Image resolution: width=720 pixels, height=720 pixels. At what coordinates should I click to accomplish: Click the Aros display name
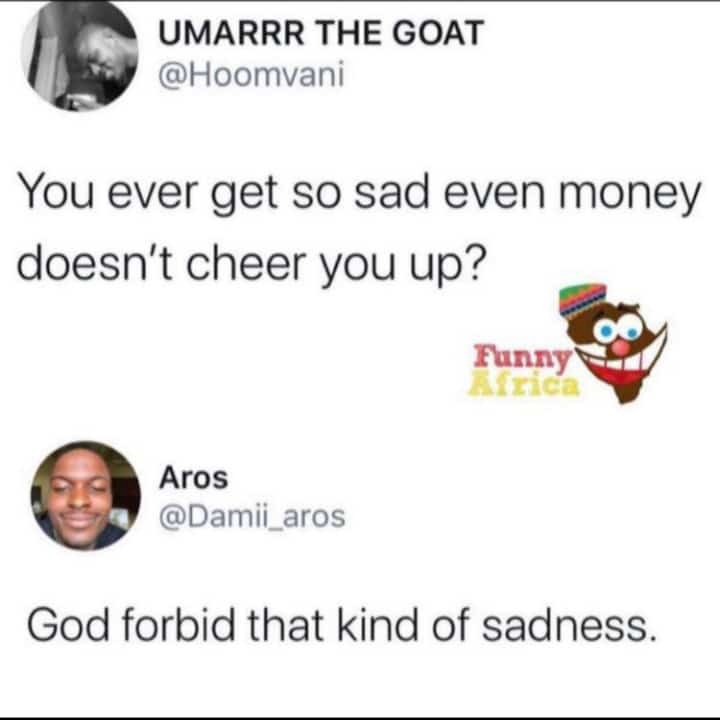(193, 478)
